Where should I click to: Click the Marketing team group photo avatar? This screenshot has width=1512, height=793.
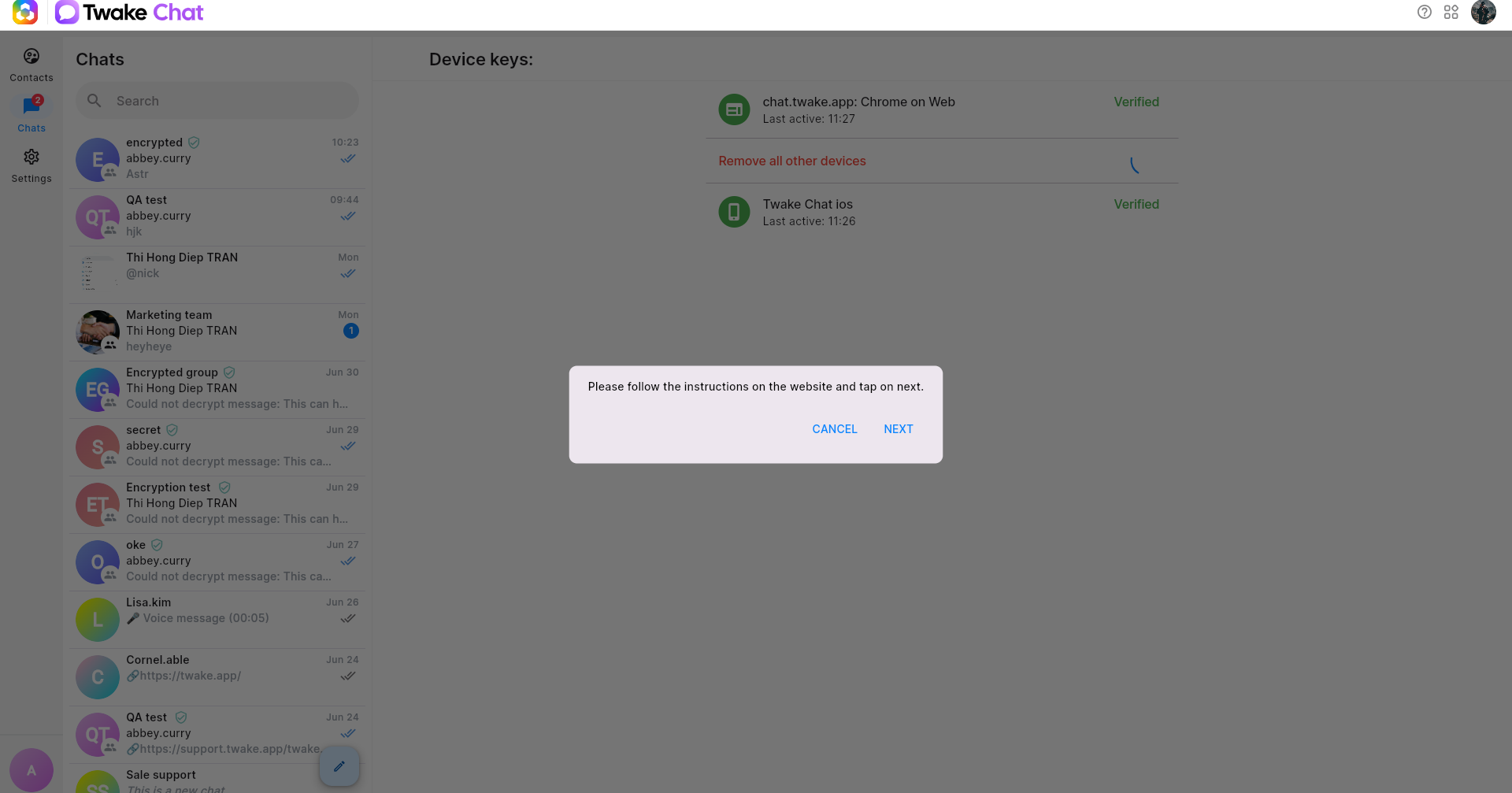(x=98, y=332)
